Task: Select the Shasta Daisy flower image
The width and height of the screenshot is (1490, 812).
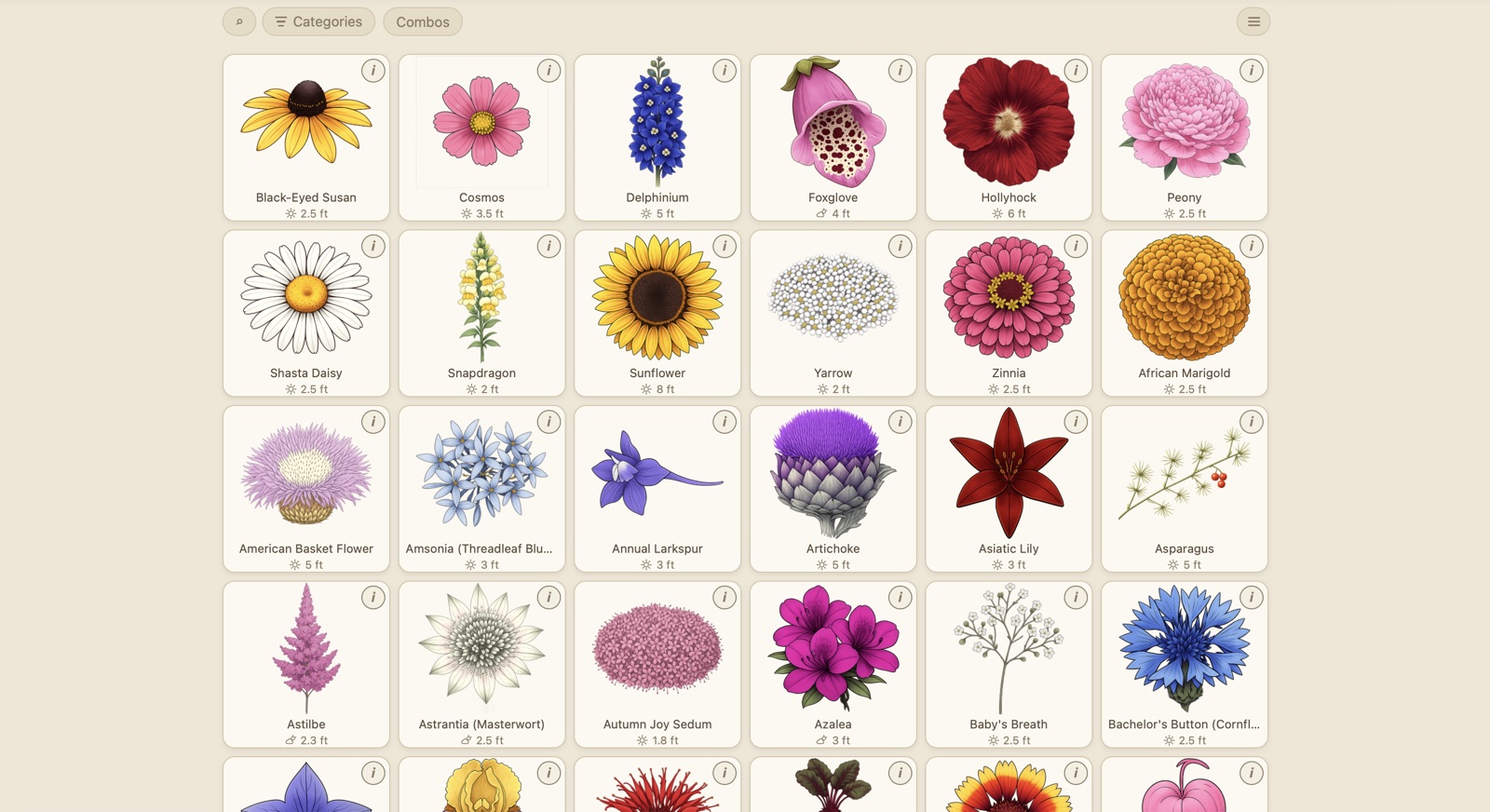Action: [x=306, y=297]
